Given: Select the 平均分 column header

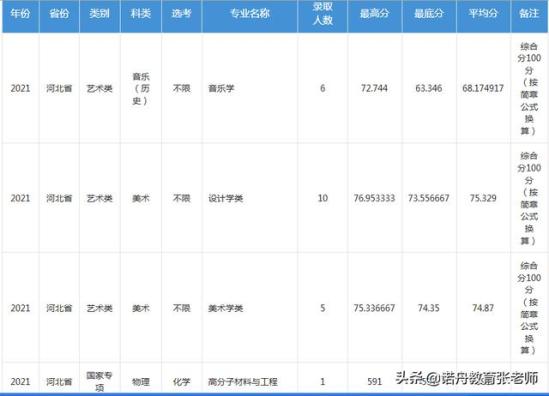Looking at the screenshot, I should pyautogui.click(x=483, y=14).
